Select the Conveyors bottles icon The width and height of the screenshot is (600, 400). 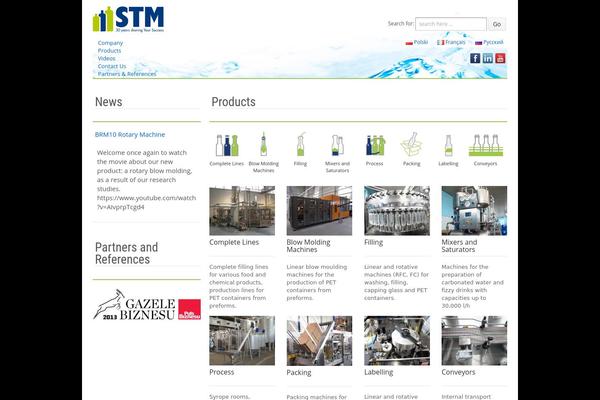click(x=486, y=145)
